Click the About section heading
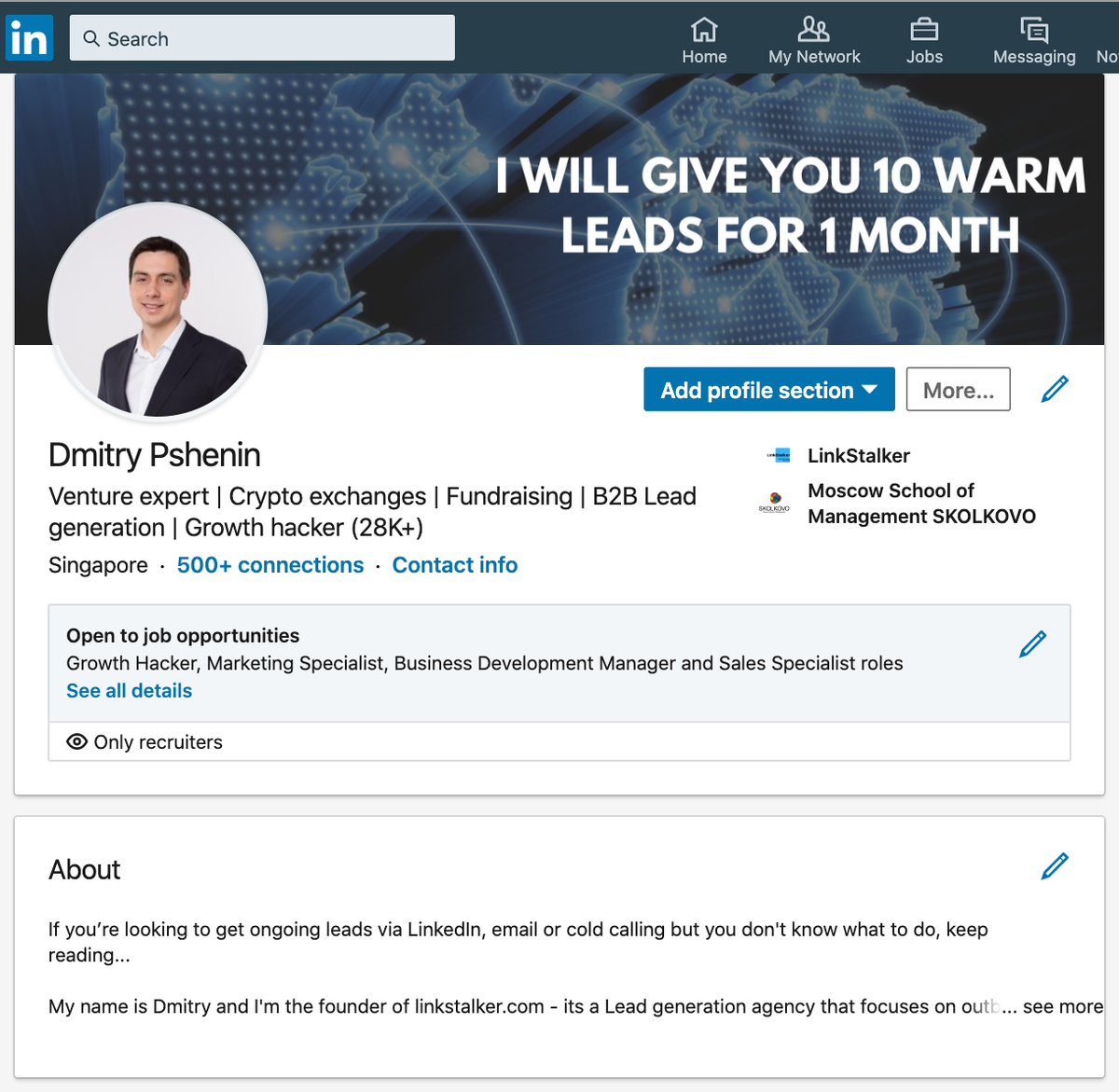 (85, 870)
